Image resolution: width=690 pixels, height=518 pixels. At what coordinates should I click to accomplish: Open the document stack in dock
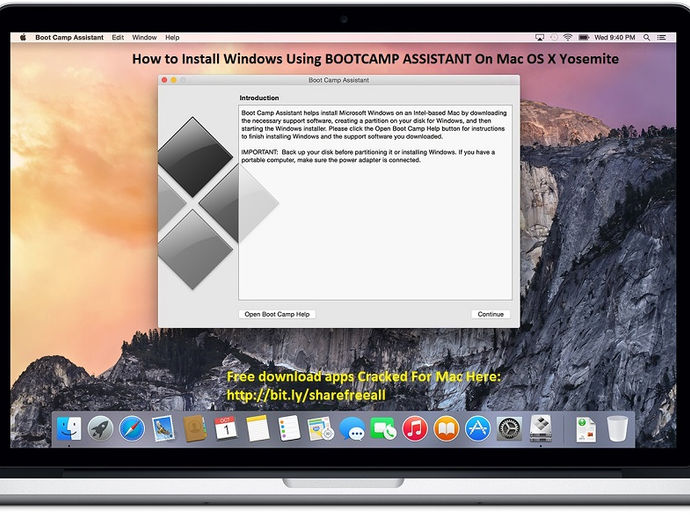(x=586, y=429)
